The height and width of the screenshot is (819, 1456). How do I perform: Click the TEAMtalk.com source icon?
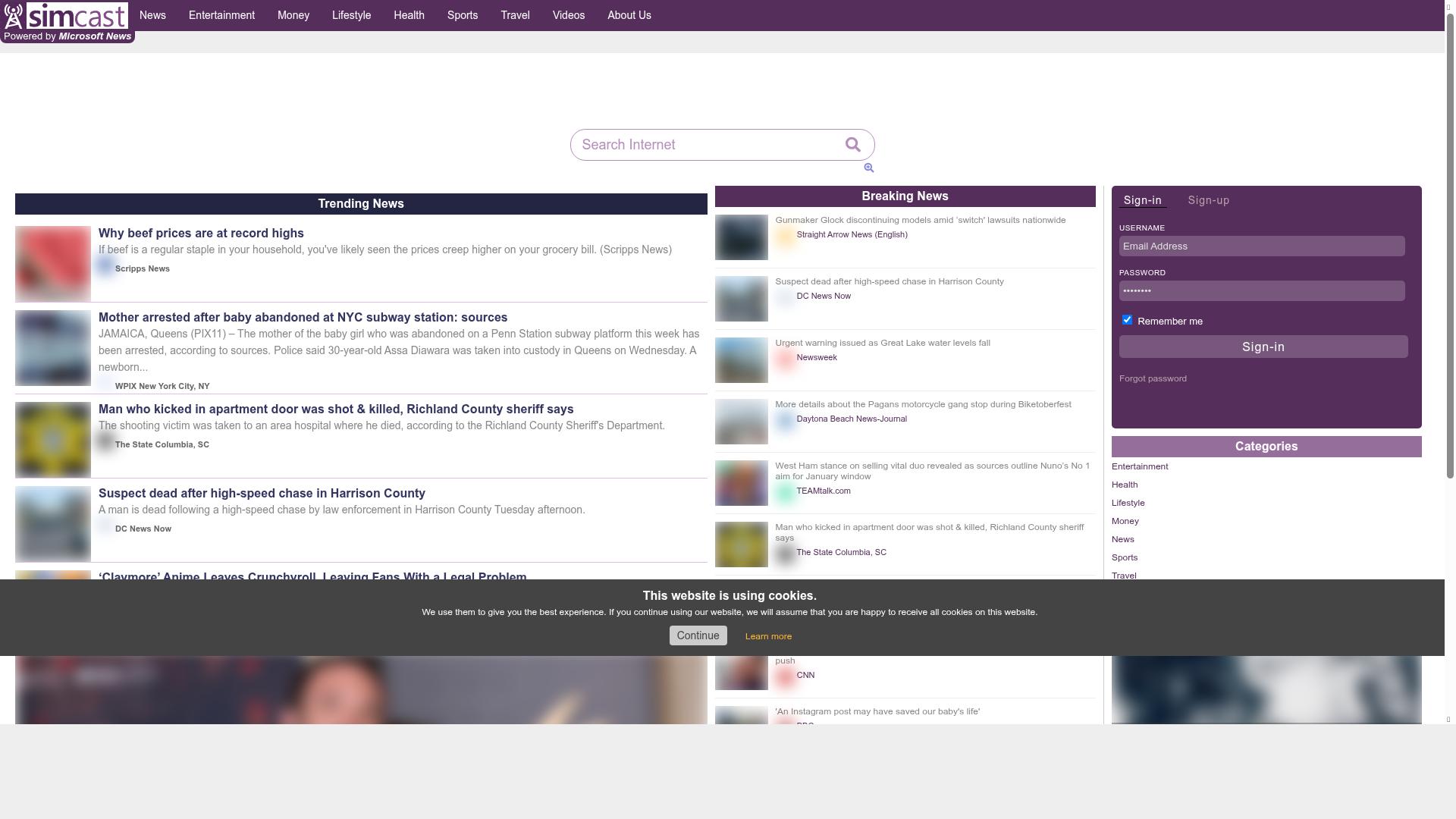click(x=785, y=492)
